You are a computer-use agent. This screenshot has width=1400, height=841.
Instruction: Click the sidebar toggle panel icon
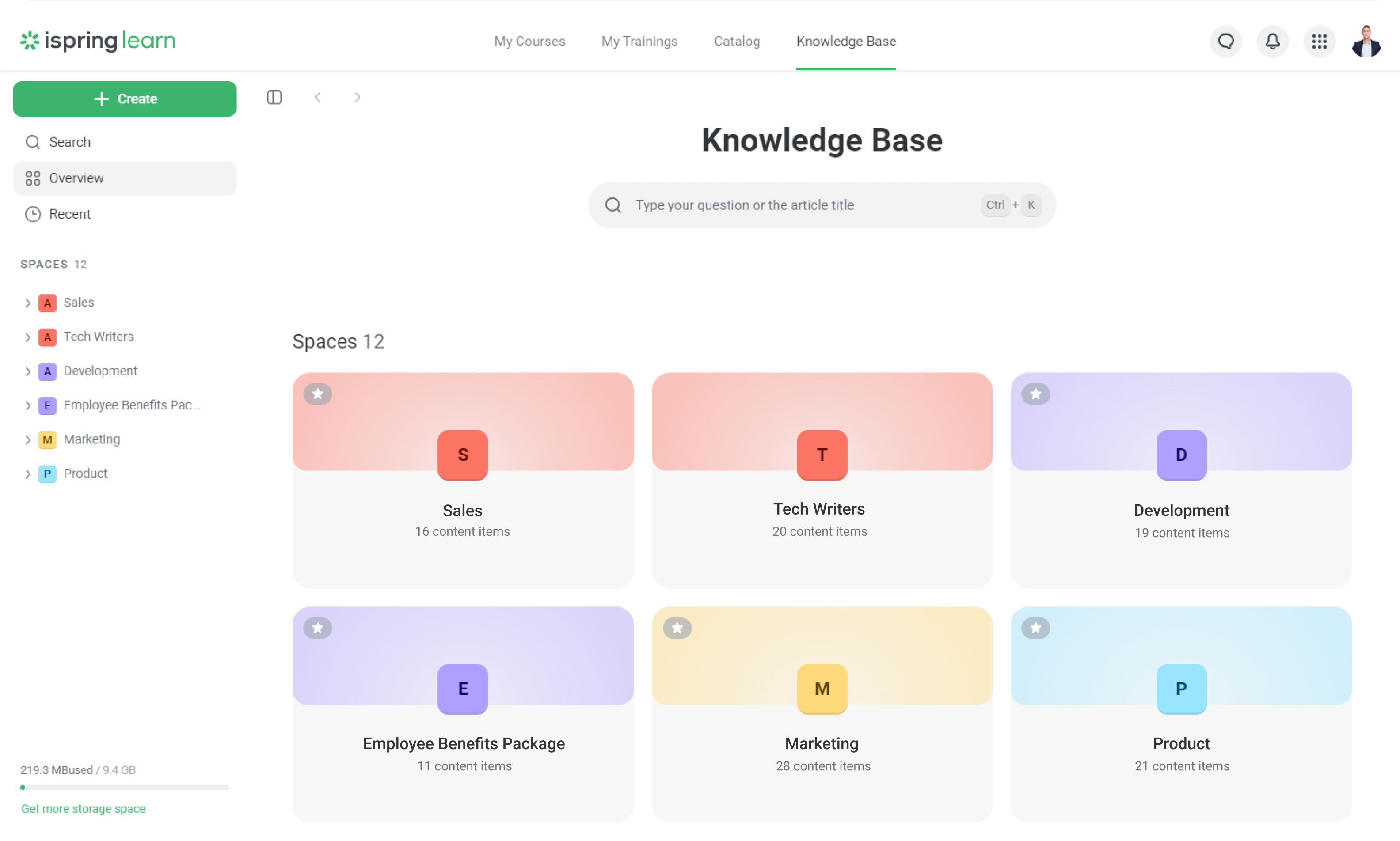point(274,97)
